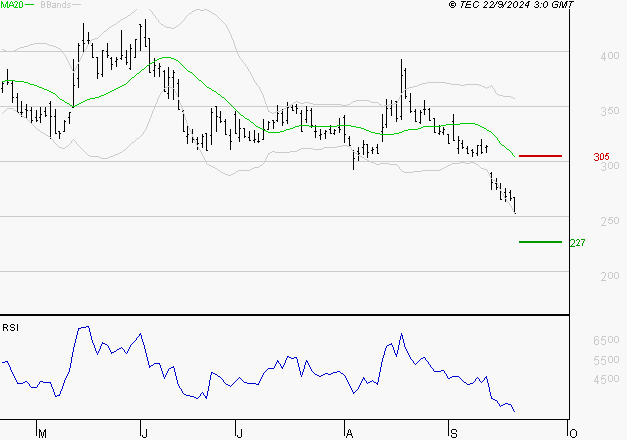Click the 6500 RSI axis label
The image size is (627, 440).
coord(606,340)
